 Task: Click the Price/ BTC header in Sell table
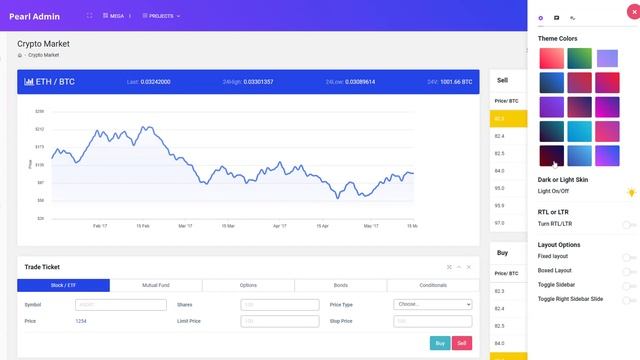point(506,101)
